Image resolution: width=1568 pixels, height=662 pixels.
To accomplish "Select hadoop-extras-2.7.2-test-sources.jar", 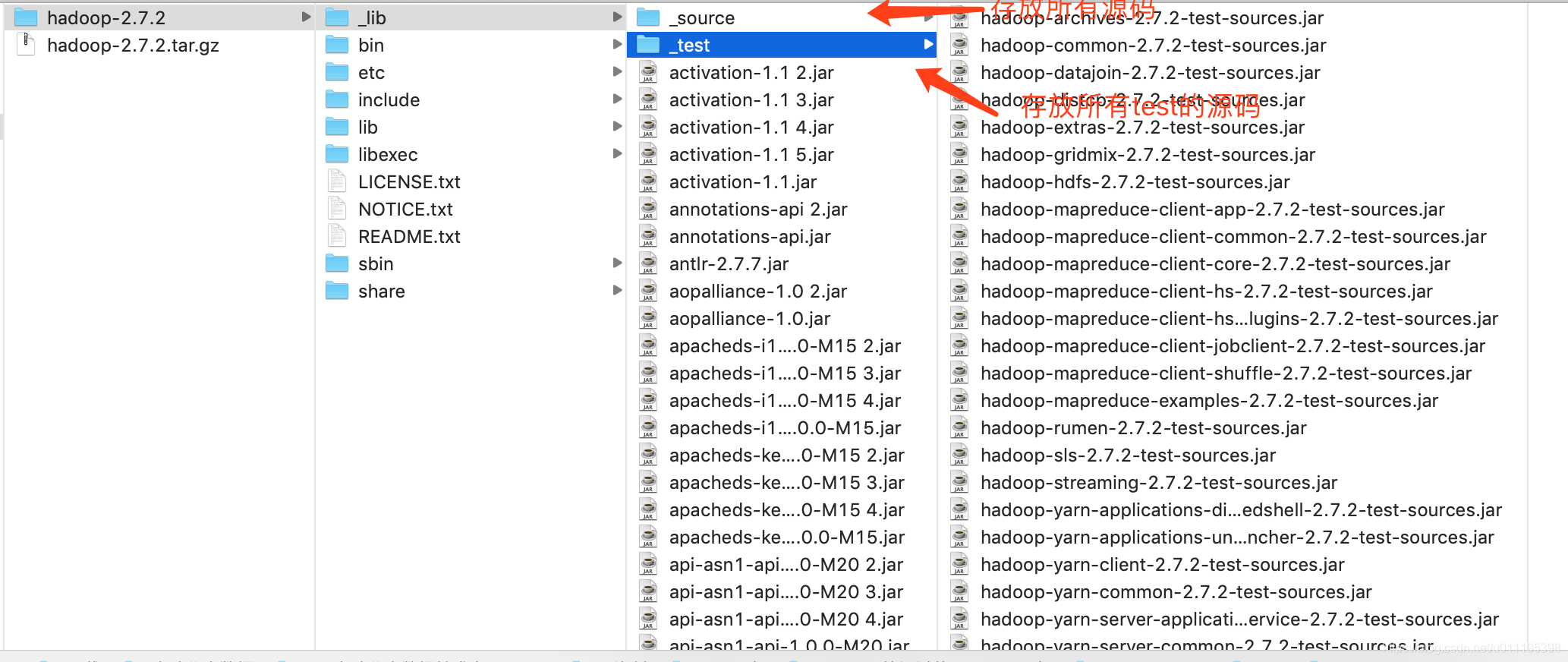I will click(1143, 127).
